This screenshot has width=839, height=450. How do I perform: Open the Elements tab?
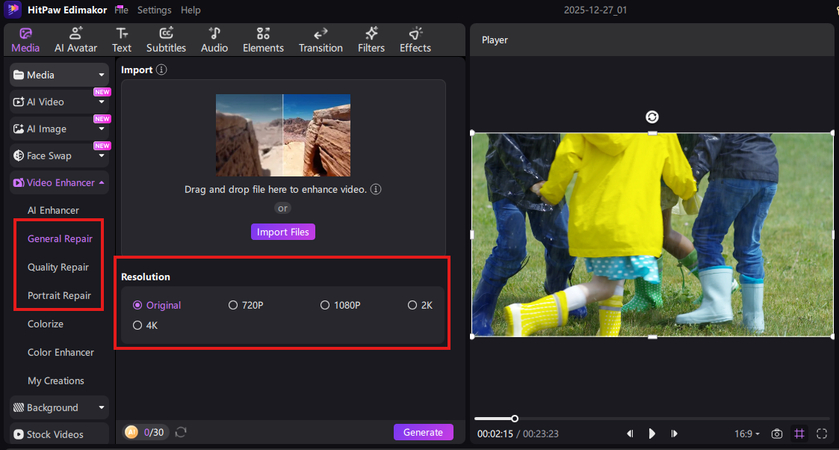pos(263,40)
